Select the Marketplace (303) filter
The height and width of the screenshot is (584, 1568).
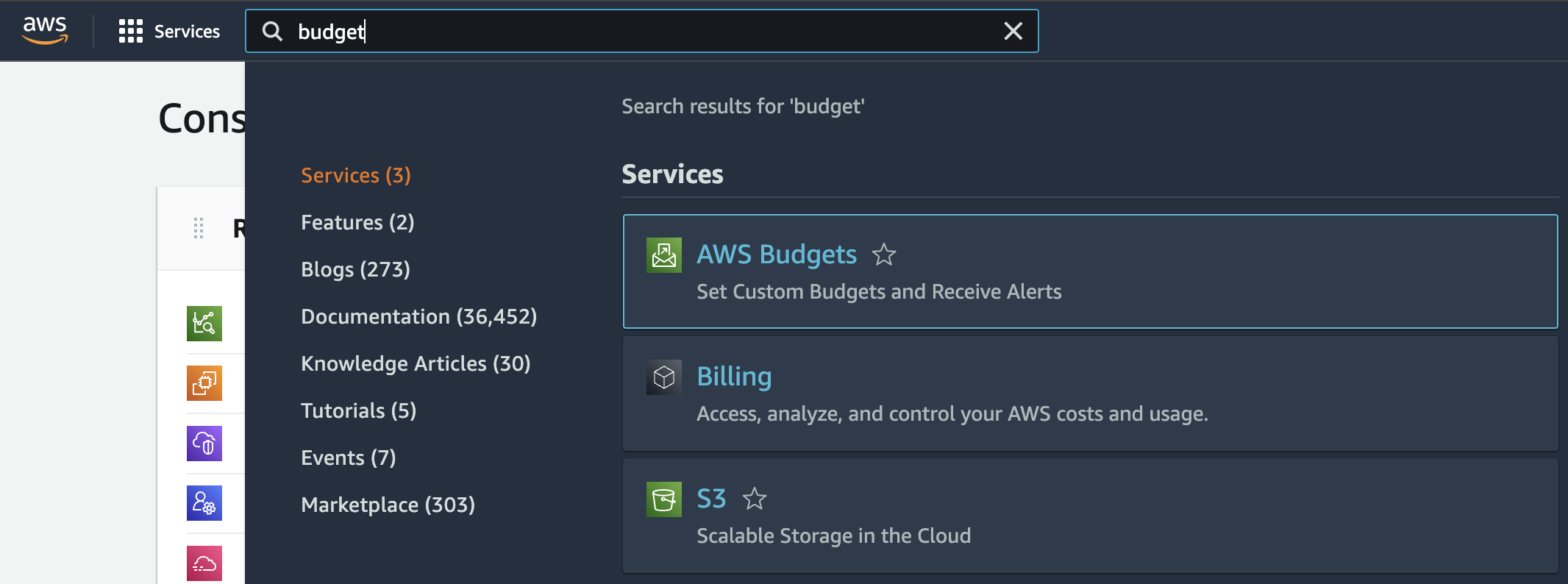tap(388, 505)
